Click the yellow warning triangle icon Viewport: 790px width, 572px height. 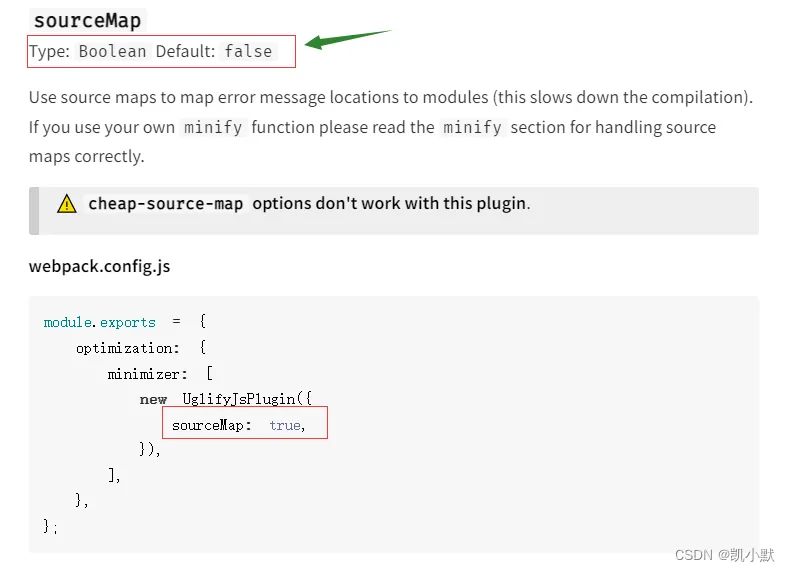pyautogui.click(x=67, y=204)
